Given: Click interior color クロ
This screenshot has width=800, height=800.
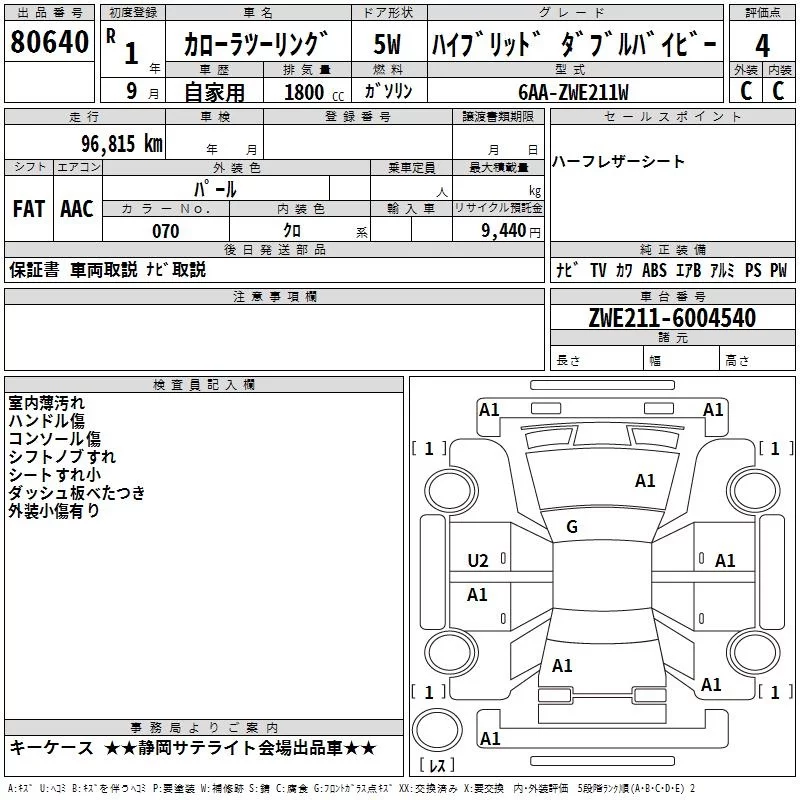Looking at the screenshot, I should pyautogui.click(x=292, y=231).
